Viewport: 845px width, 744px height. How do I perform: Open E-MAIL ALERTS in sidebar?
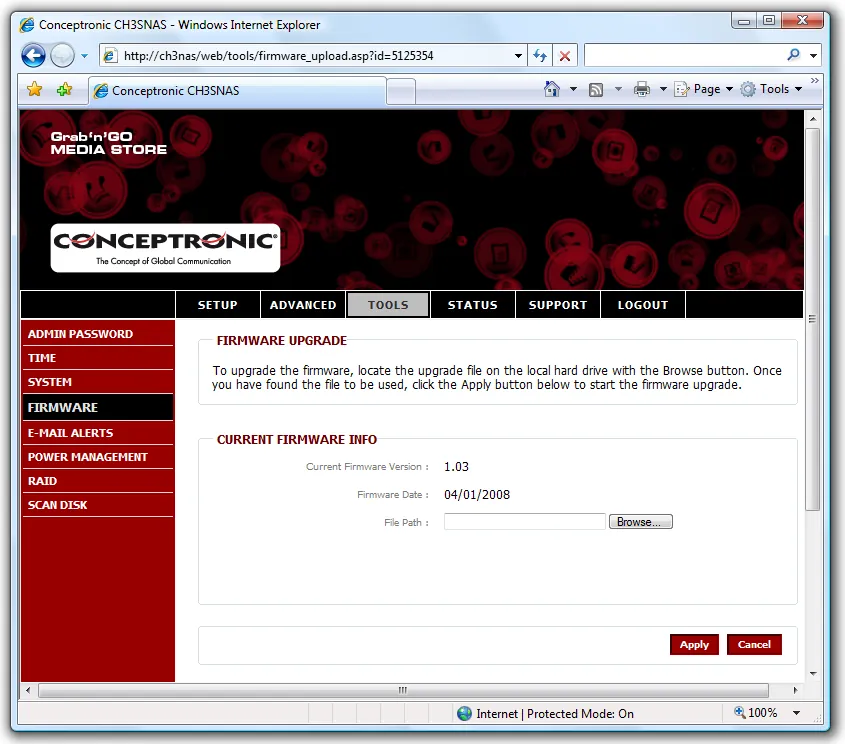98,433
